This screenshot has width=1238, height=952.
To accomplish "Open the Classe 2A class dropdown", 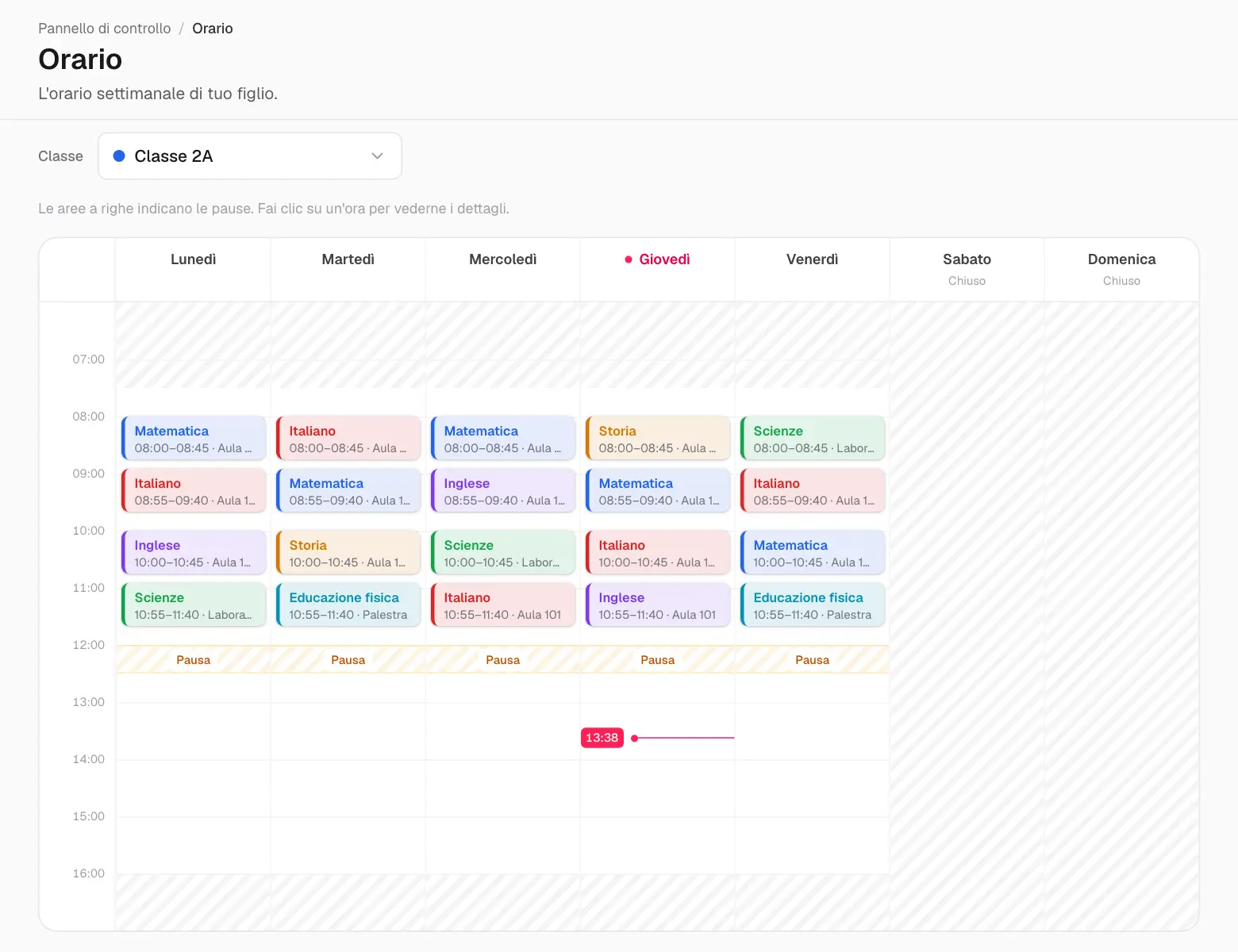I will pyautogui.click(x=250, y=156).
